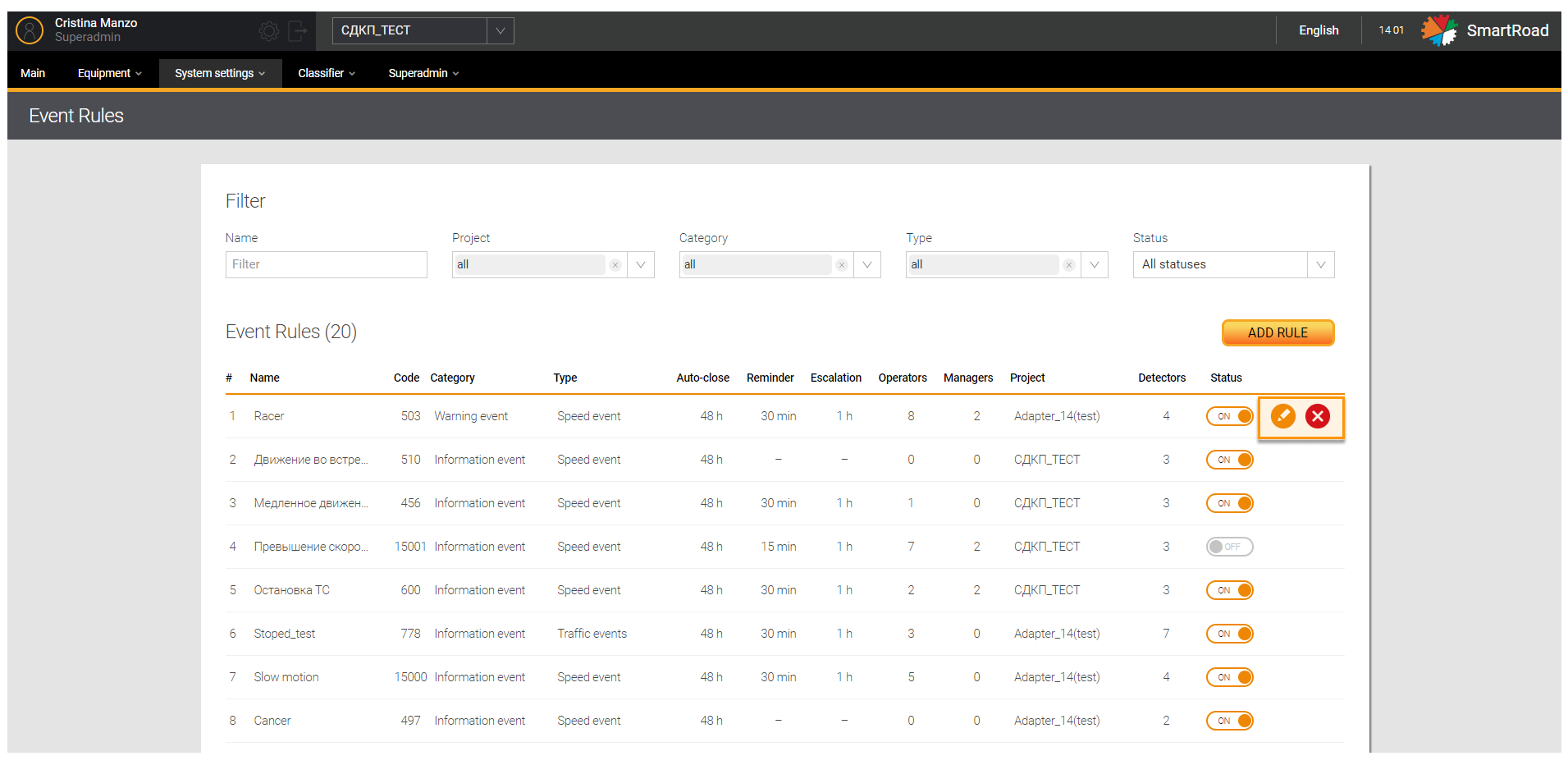This screenshot has height=765, width=1568.
Task: Toggle status of Slow motion rule
Action: pos(1229,677)
